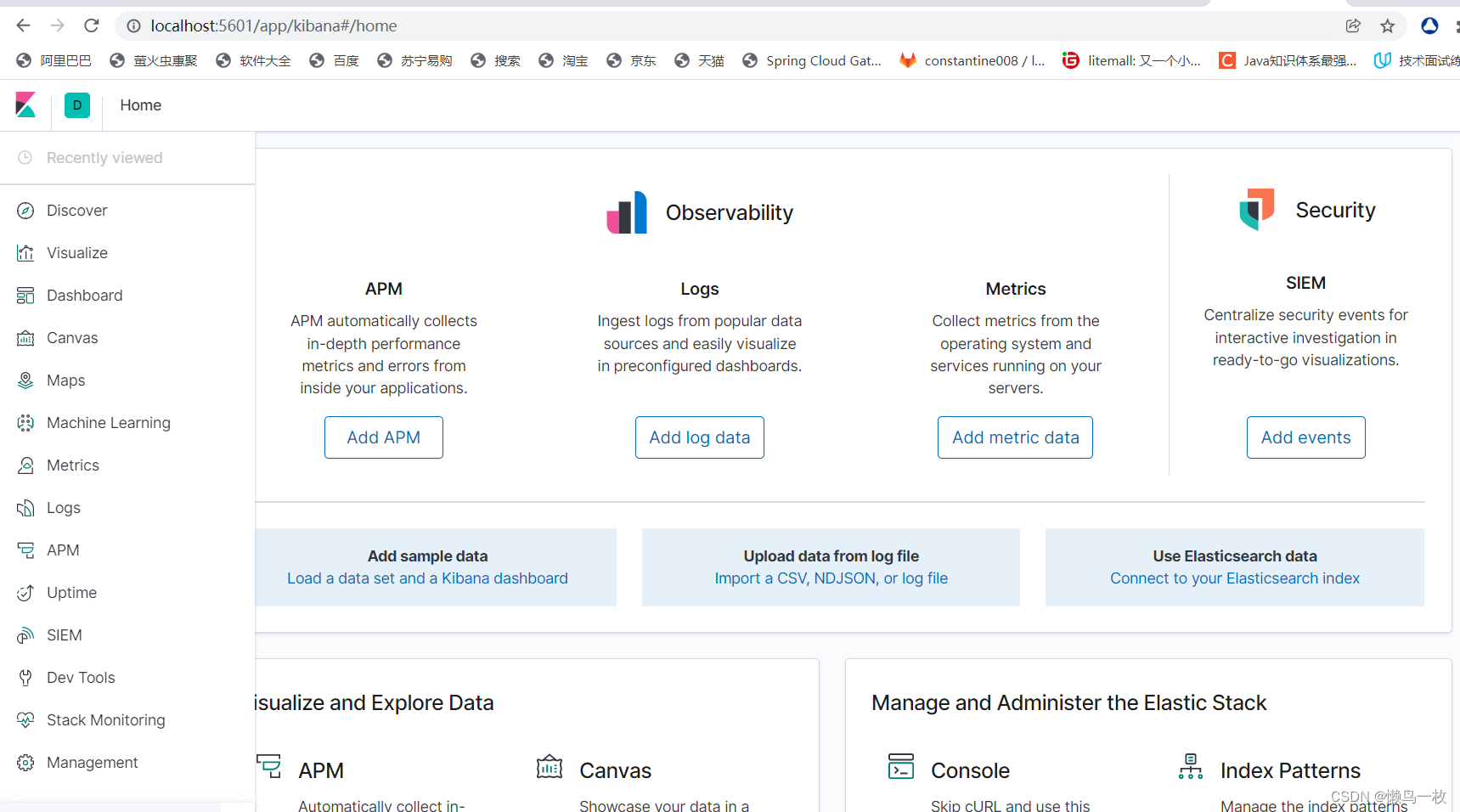Open the 阿里巴巴 bookmark
This screenshot has height=812, width=1460.
[x=54, y=61]
